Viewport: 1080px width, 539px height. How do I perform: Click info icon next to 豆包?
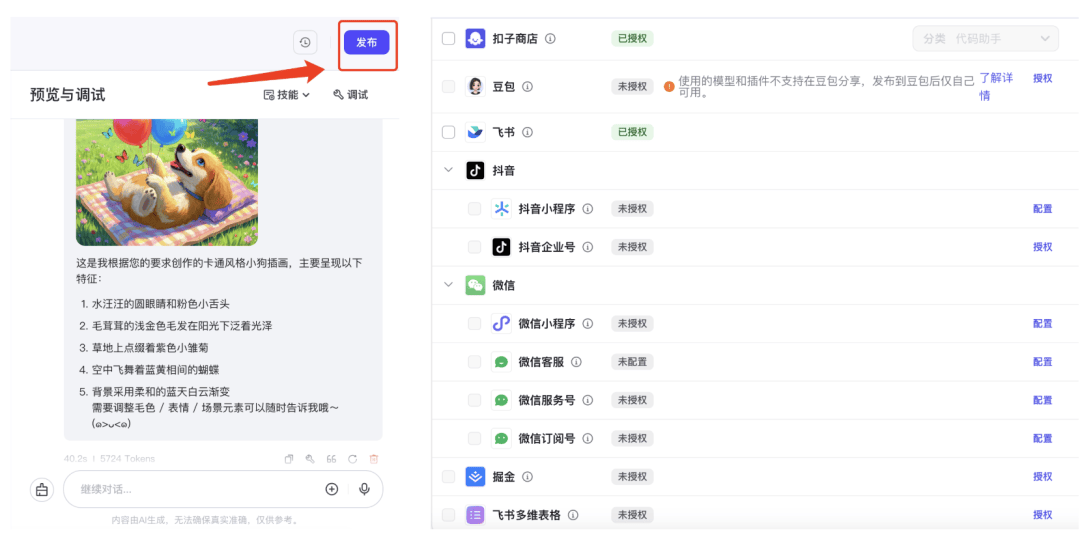click(528, 87)
